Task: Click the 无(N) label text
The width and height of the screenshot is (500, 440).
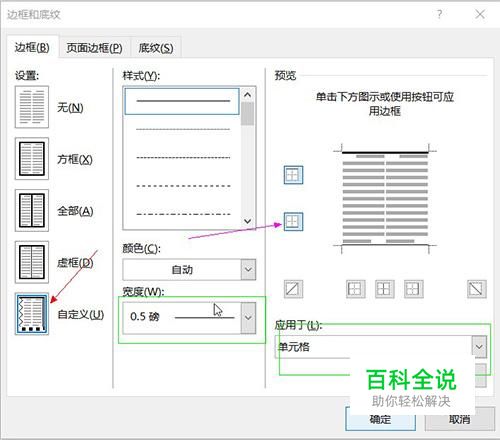Action: click(70, 107)
